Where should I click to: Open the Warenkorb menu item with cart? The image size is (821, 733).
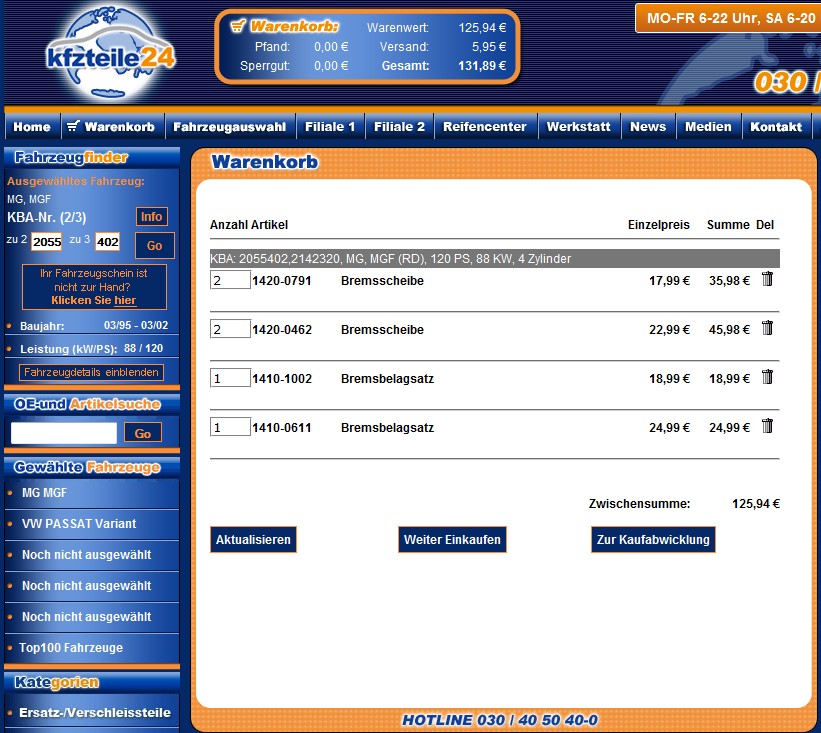tap(110, 127)
